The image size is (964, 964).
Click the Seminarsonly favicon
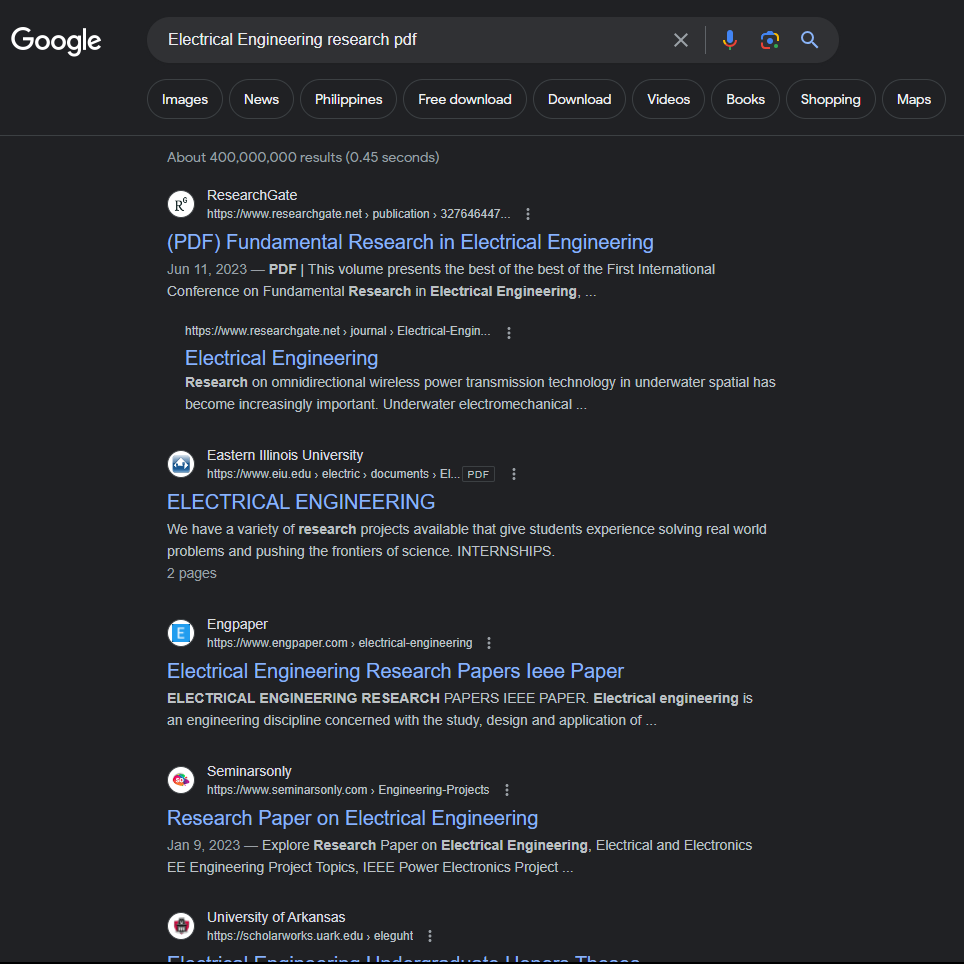(x=181, y=780)
